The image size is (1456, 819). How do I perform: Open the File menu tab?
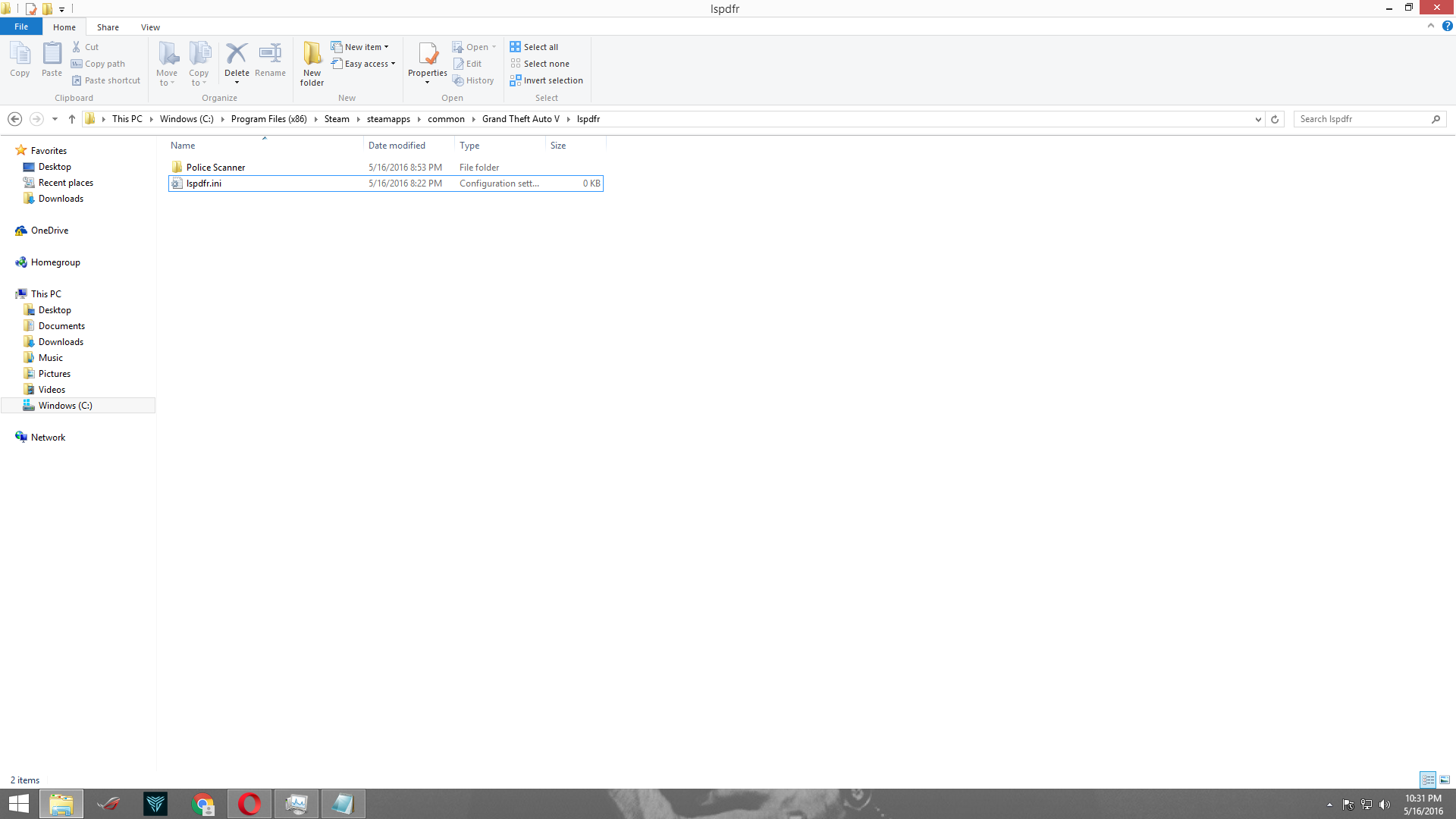[21, 27]
